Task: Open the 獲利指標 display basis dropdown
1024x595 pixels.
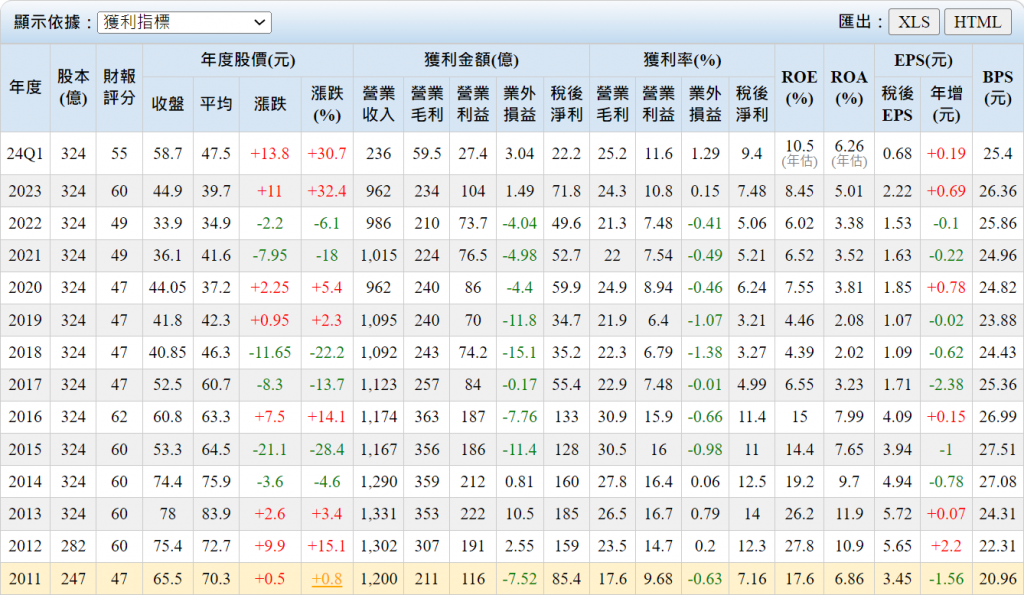Action: (184, 22)
